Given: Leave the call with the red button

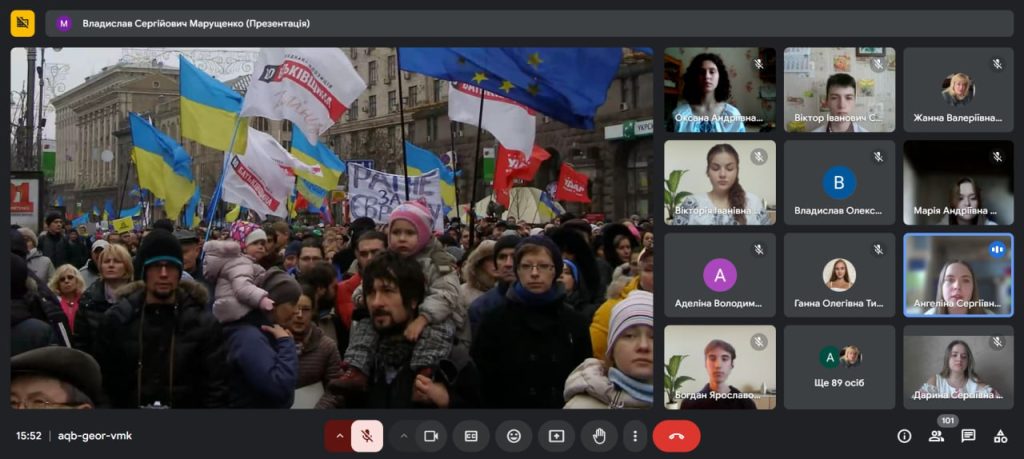Looking at the screenshot, I should (x=676, y=436).
